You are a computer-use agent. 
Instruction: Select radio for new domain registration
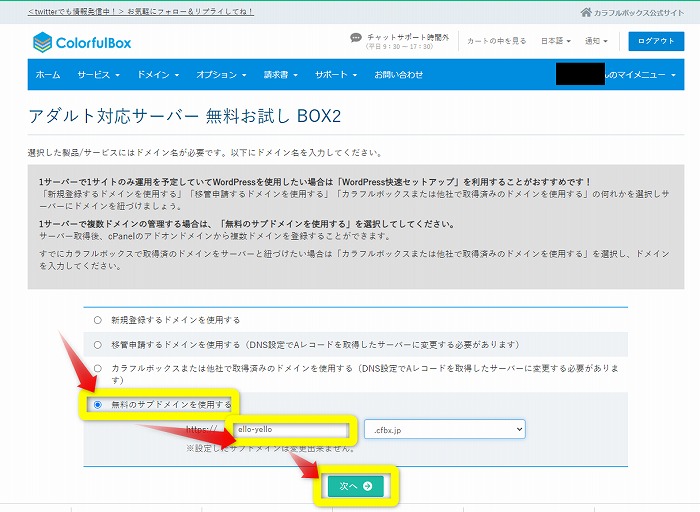click(97, 320)
